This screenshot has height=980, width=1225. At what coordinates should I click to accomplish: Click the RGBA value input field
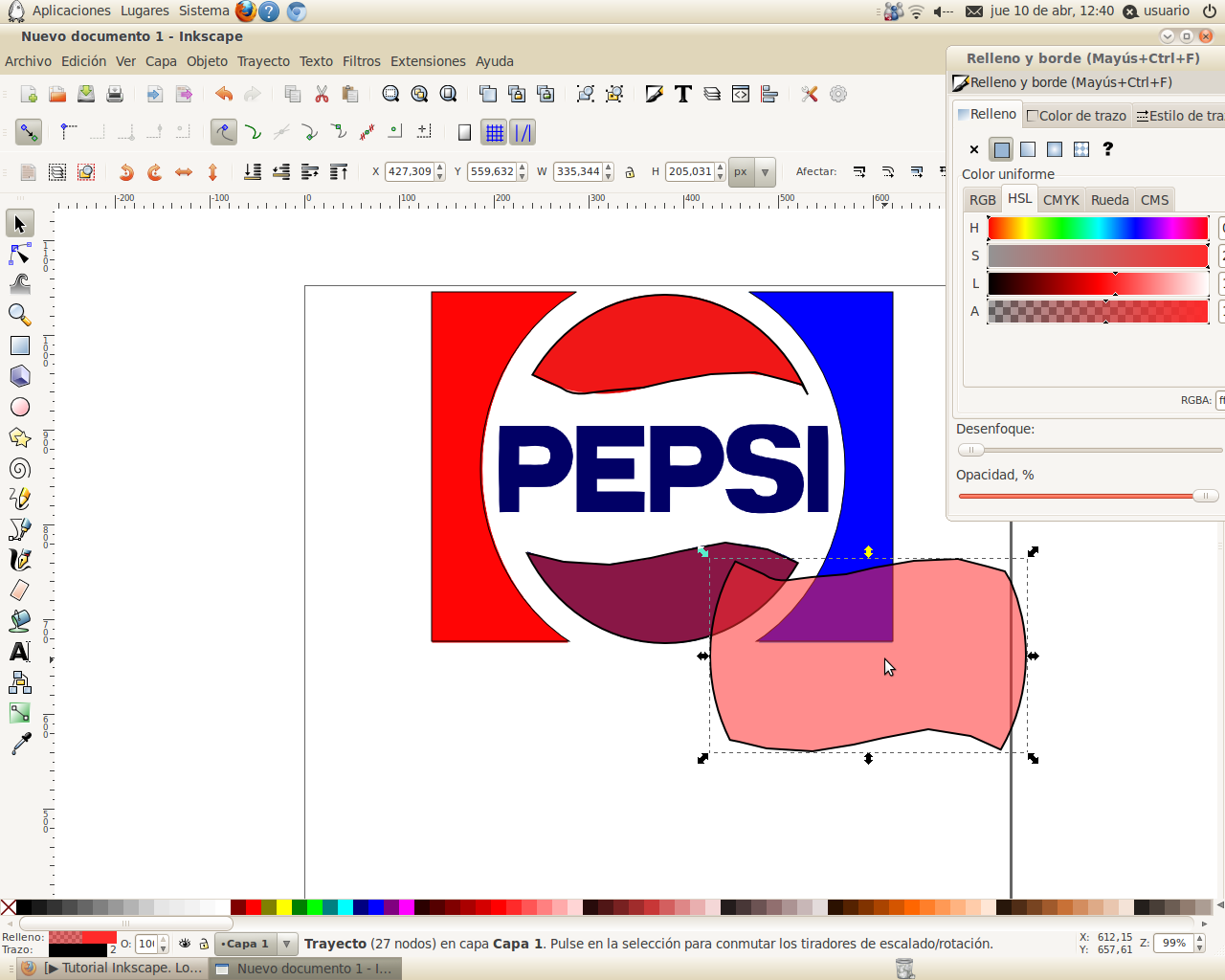click(x=1222, y=400)
